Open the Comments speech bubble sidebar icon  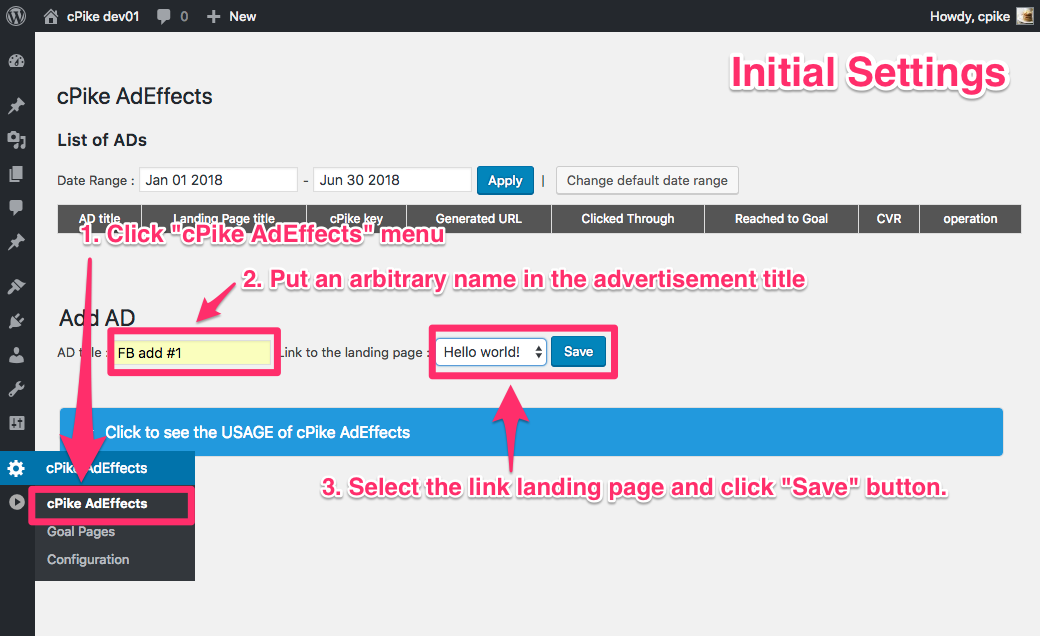[17, 208]
